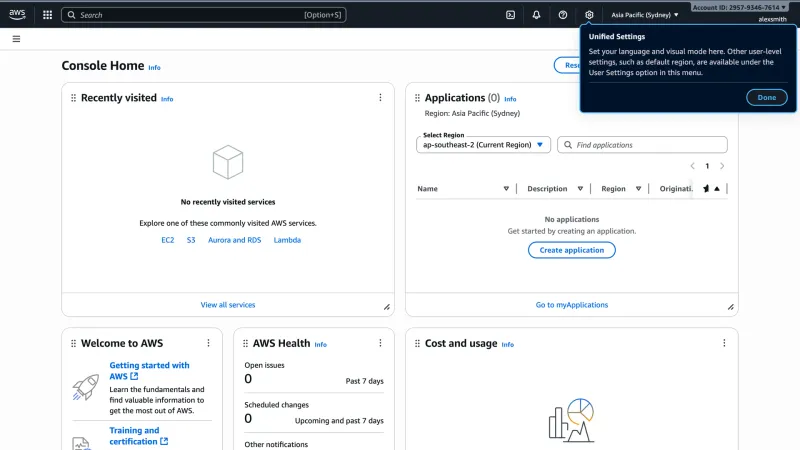
Task: Click the rocket icon in Welcome to AWS
Action: [x=85, y=387]
